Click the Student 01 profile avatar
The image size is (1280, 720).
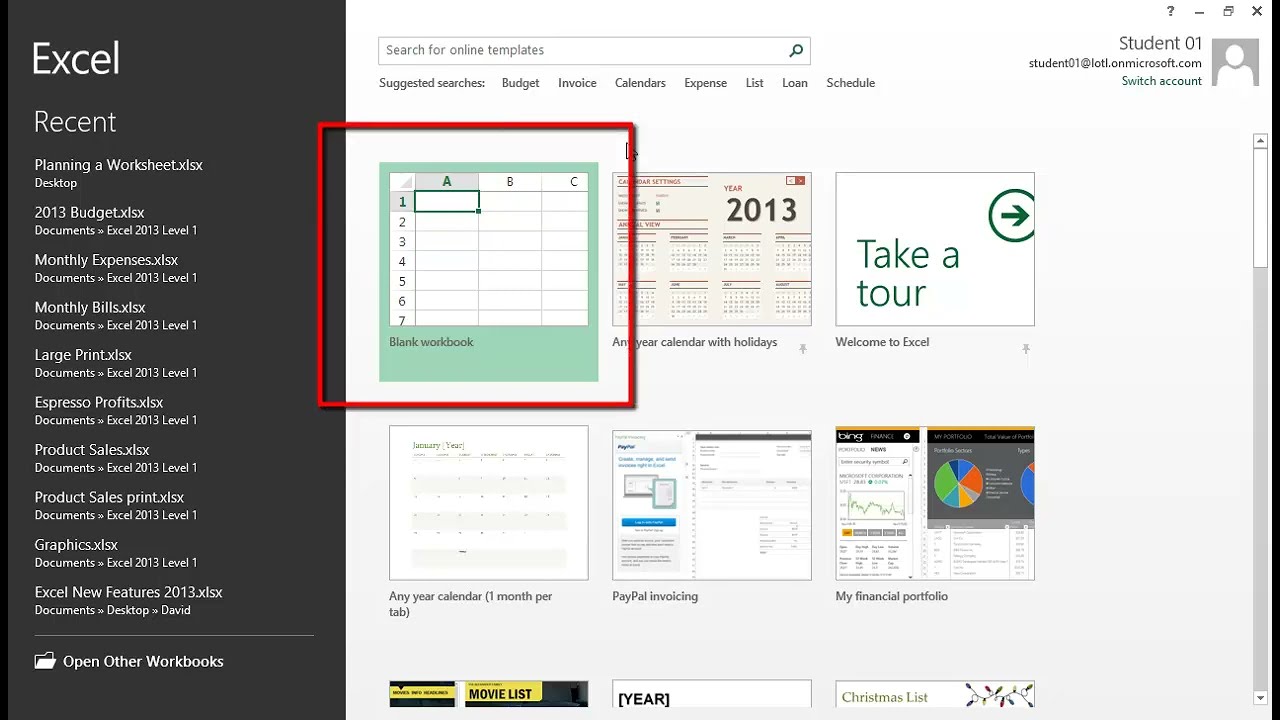pyautogui.click(x=1235, y=62)
